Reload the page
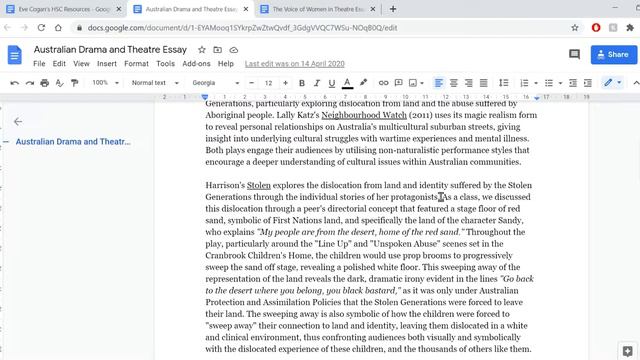 [x=41, y=28]
